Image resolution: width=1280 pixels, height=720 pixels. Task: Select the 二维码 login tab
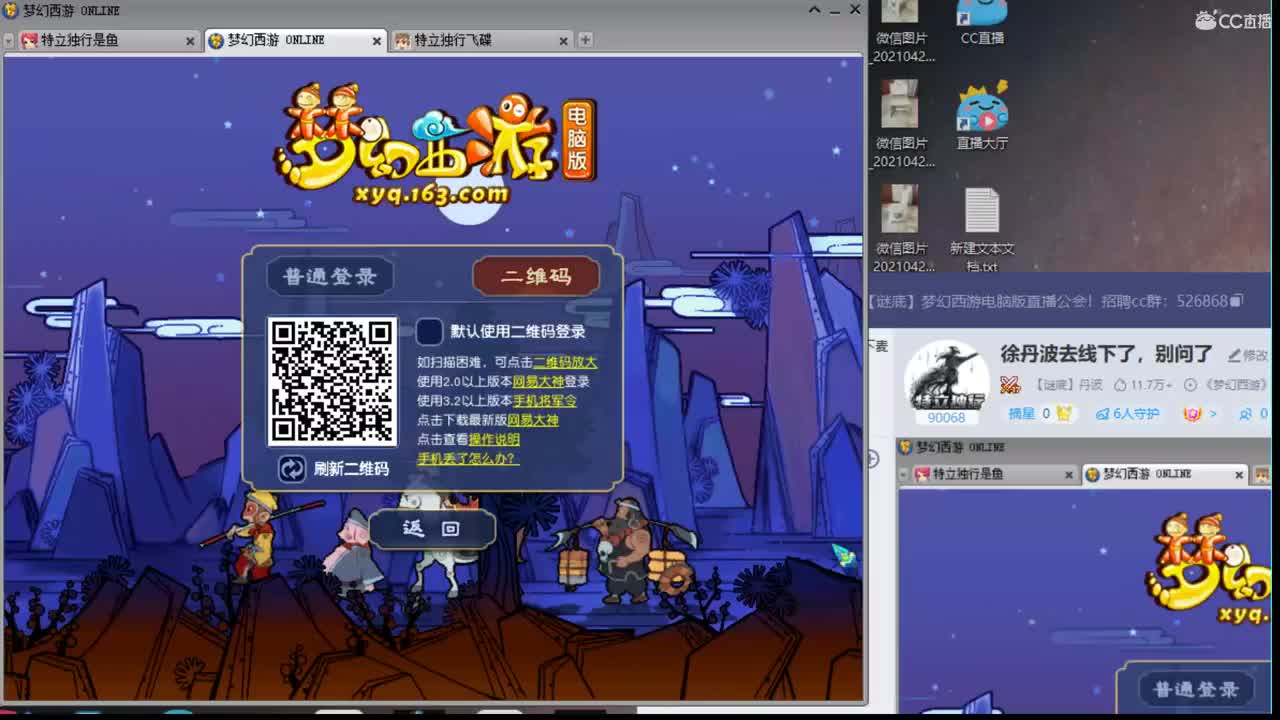pyautogui.click(x=536, y=276)
